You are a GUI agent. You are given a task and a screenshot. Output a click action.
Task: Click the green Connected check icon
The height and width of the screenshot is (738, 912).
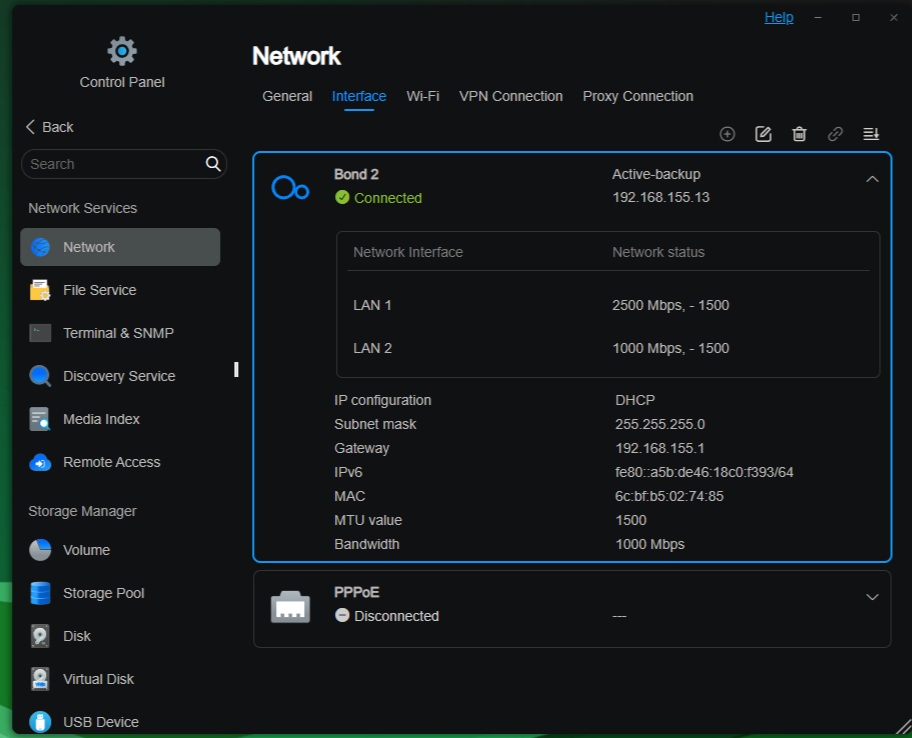(342, 198)
